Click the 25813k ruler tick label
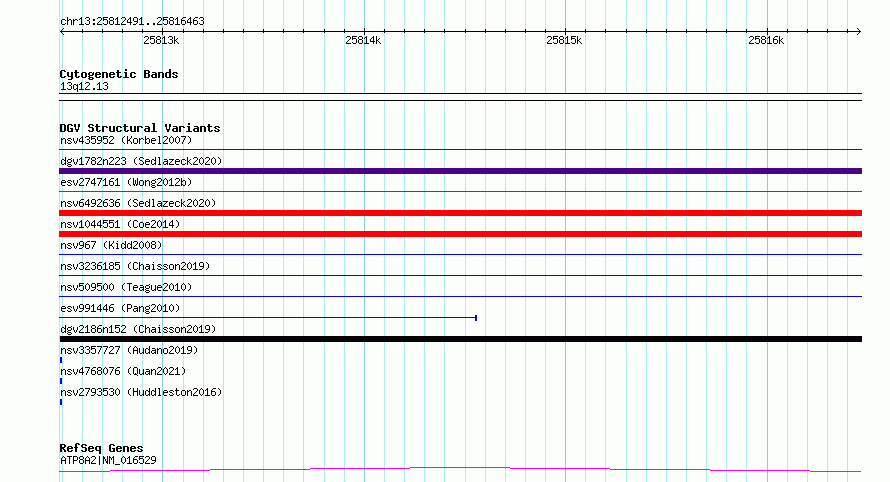This screenshot has height=482, width=890. 161,40
